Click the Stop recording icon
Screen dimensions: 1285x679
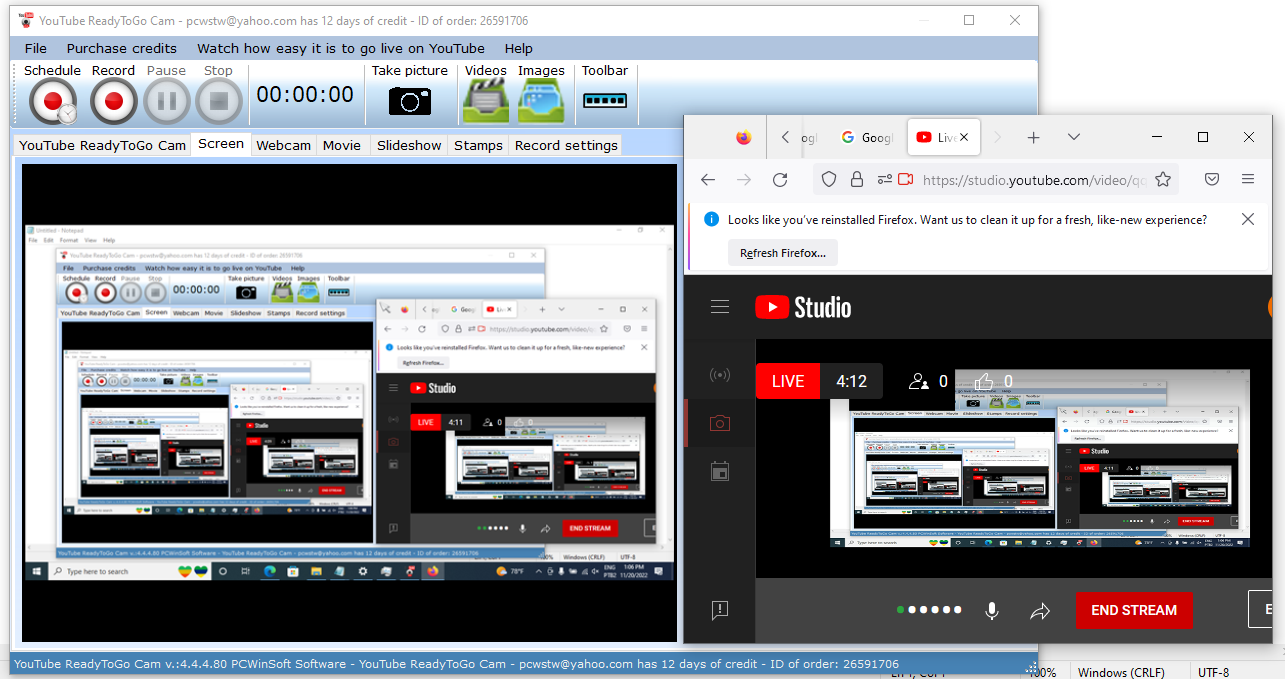(x=218, y=101)
